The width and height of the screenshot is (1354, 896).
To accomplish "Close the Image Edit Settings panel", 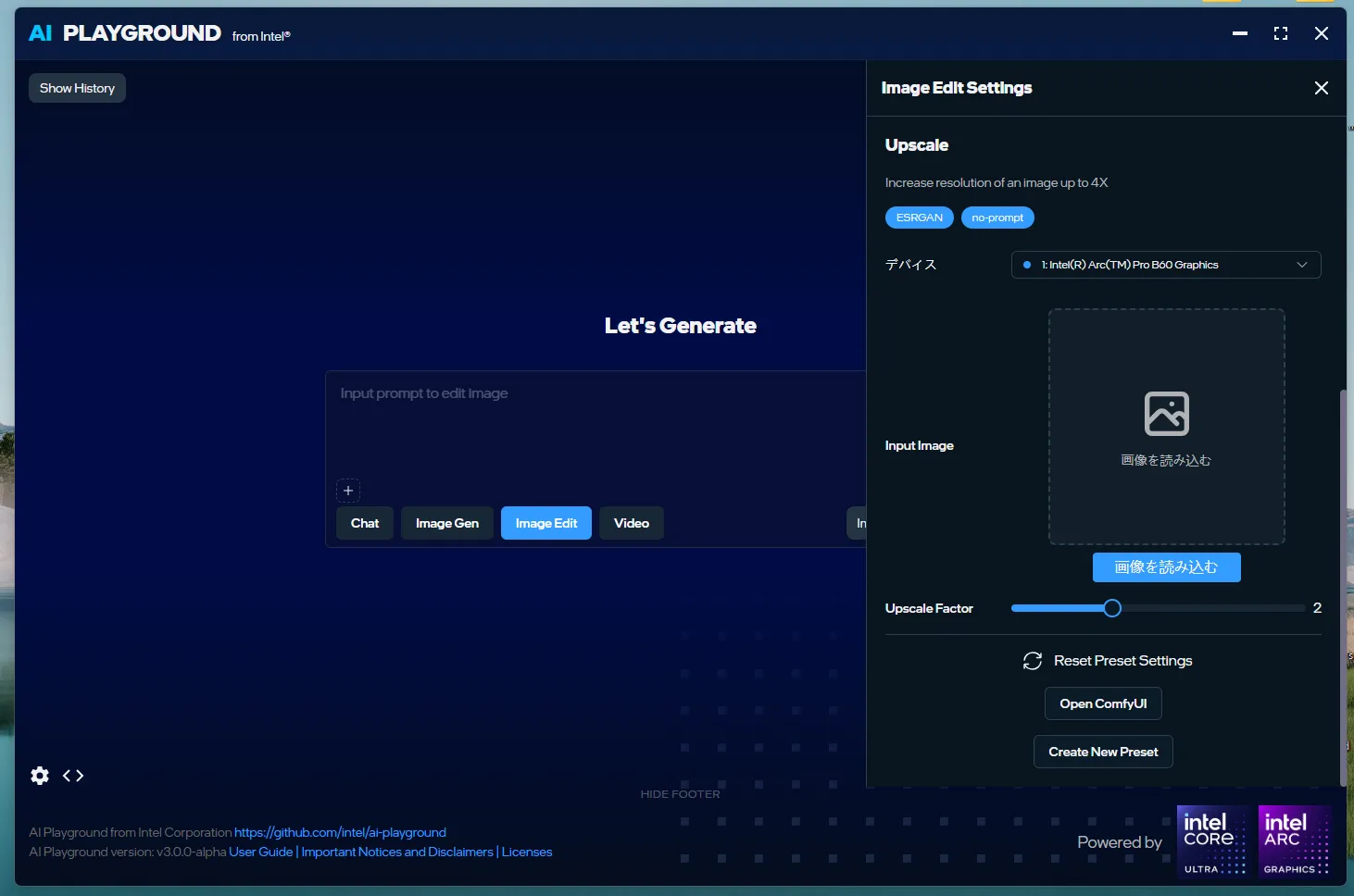I will [x=1321, y=88].
